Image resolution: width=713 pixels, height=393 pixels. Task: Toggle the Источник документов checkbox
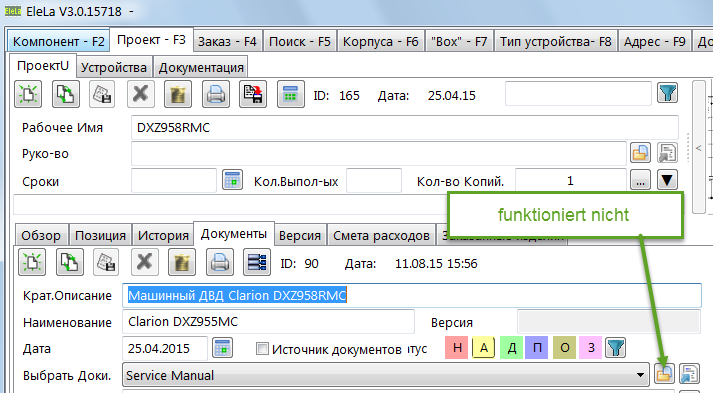tap(262, 348)
